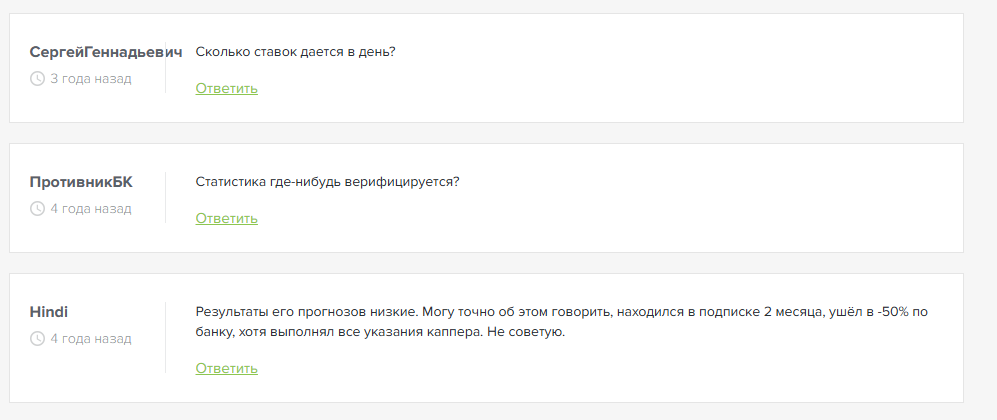Click the vertical divider in Hindi's comment
The height and width of the screenshot is (420, 997).
point(165,338)
